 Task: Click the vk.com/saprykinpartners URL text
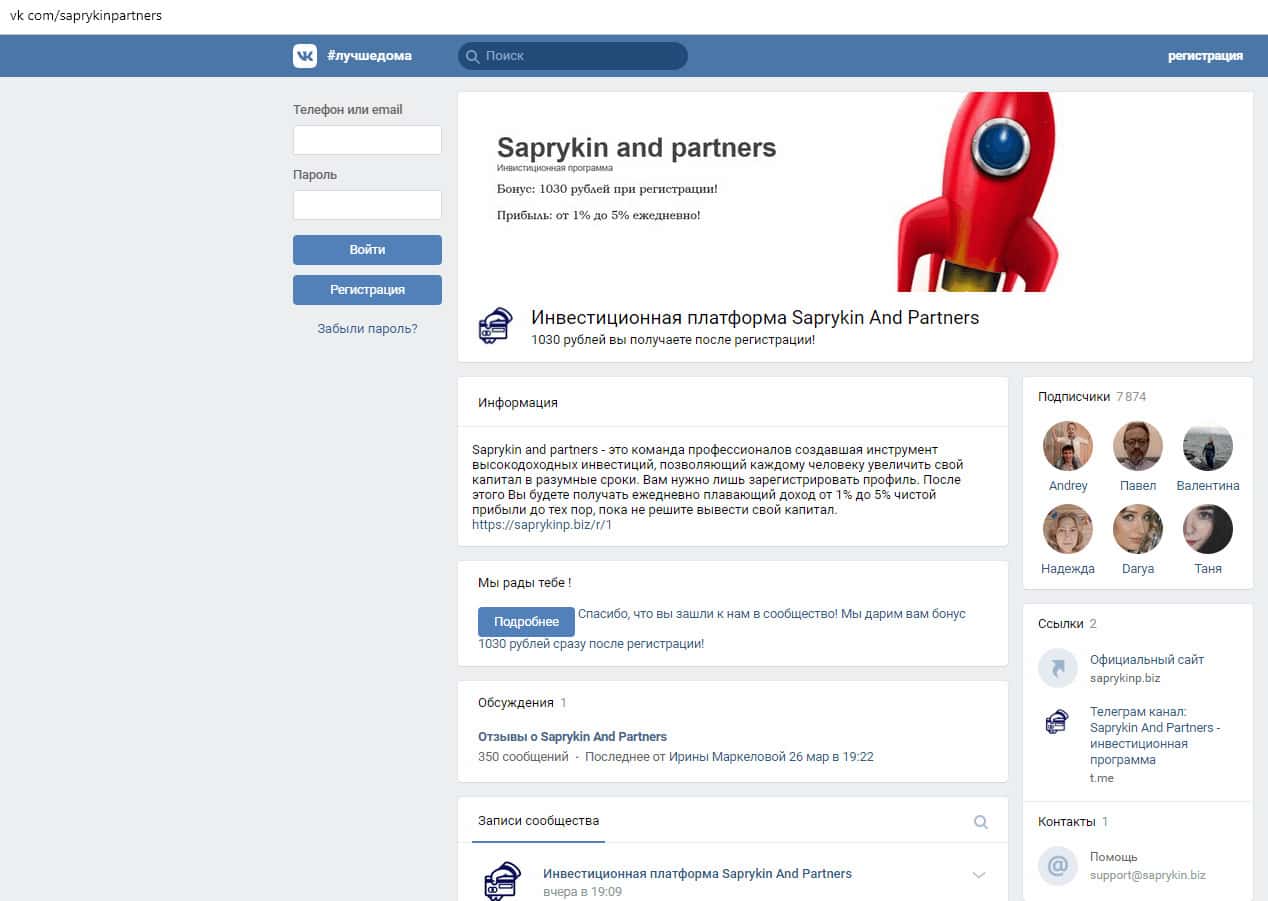(86, 16)
